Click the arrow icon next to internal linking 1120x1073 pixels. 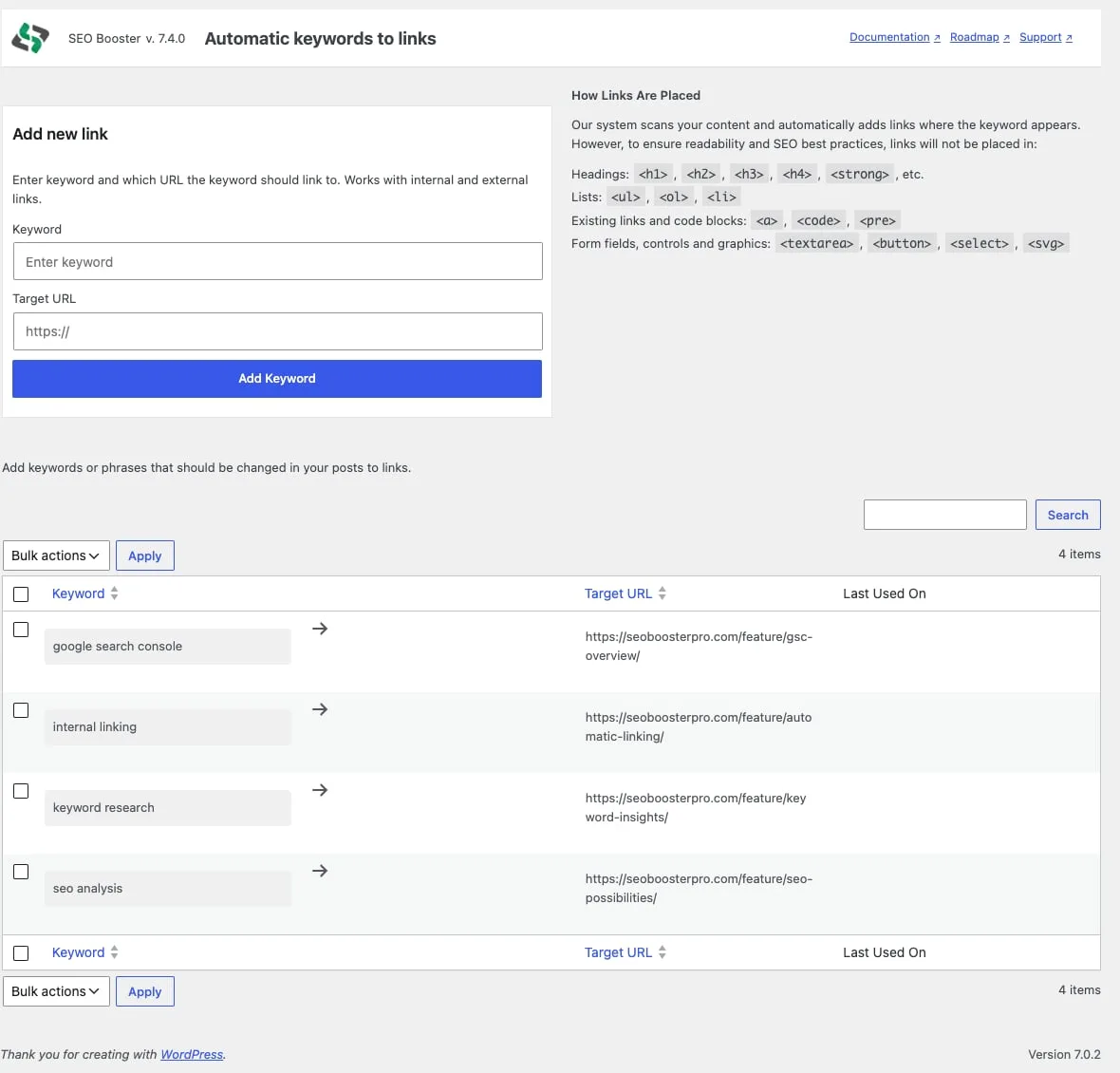click(320, 709)
